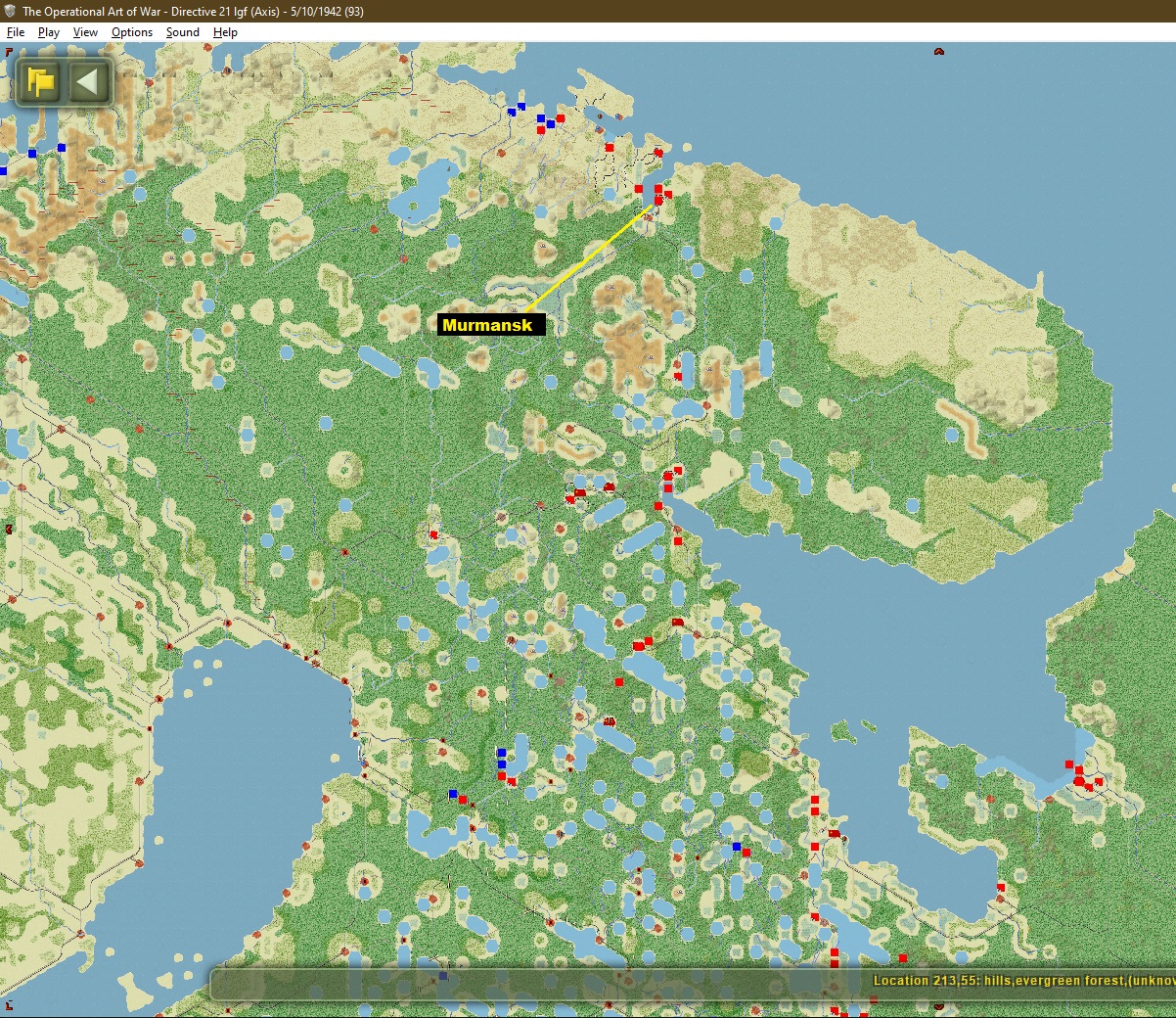Click the yellow flags button
1176x1018 pixels.
[41, 81]
